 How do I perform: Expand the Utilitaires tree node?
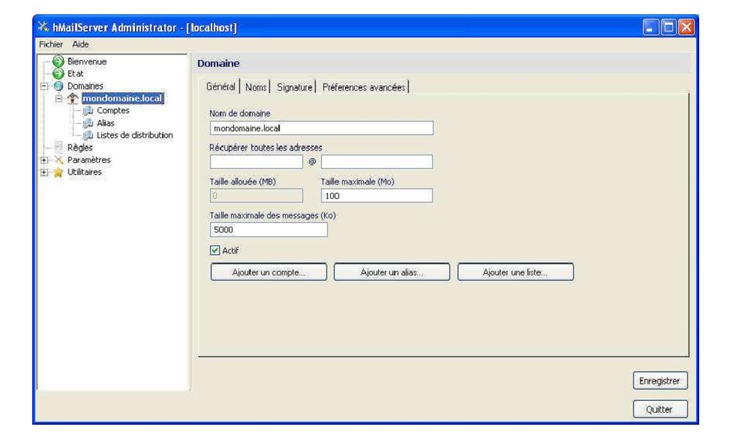[44, 172]
